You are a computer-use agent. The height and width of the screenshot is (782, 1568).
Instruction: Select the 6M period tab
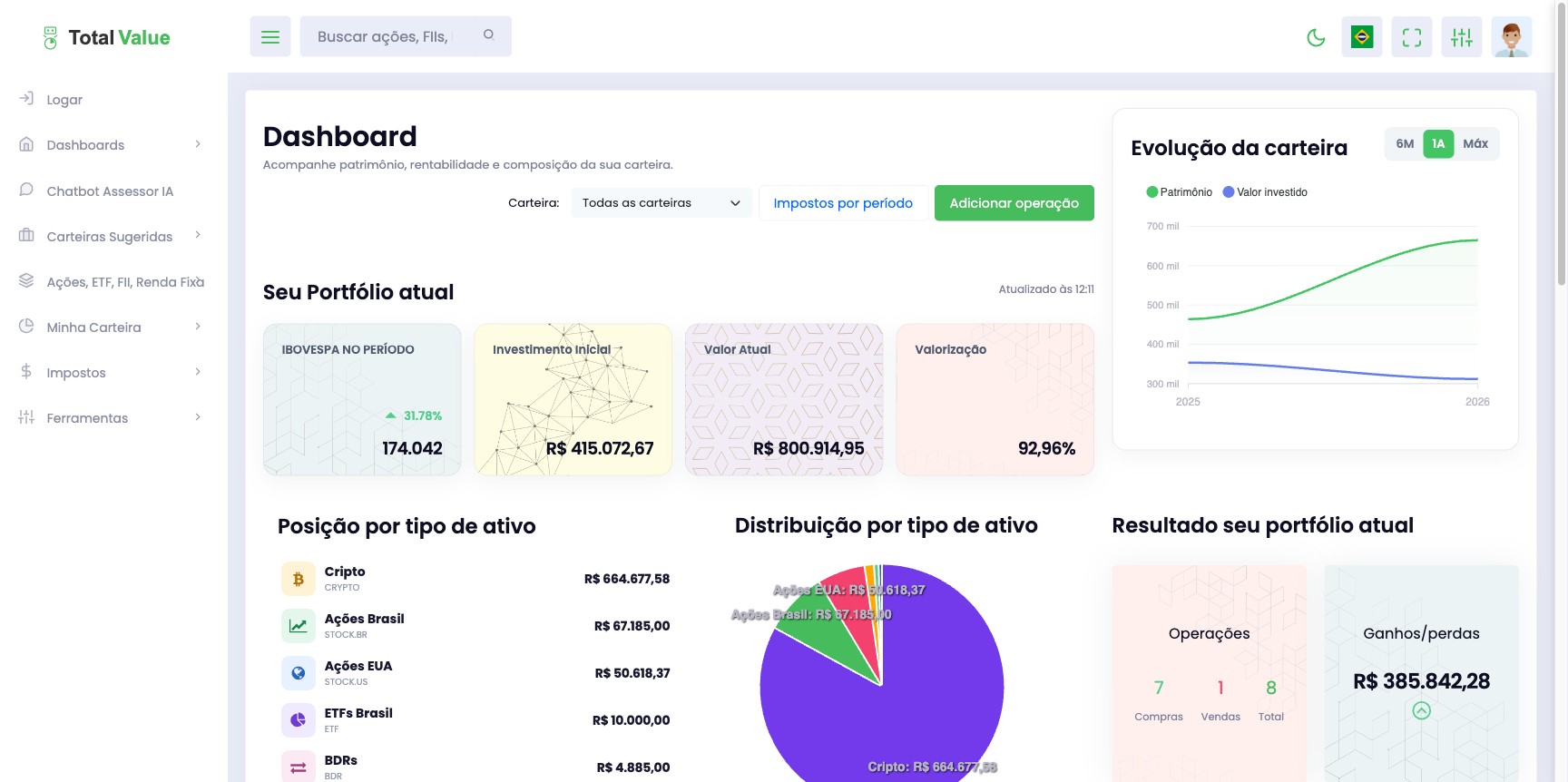click(x=1405, y=143)
